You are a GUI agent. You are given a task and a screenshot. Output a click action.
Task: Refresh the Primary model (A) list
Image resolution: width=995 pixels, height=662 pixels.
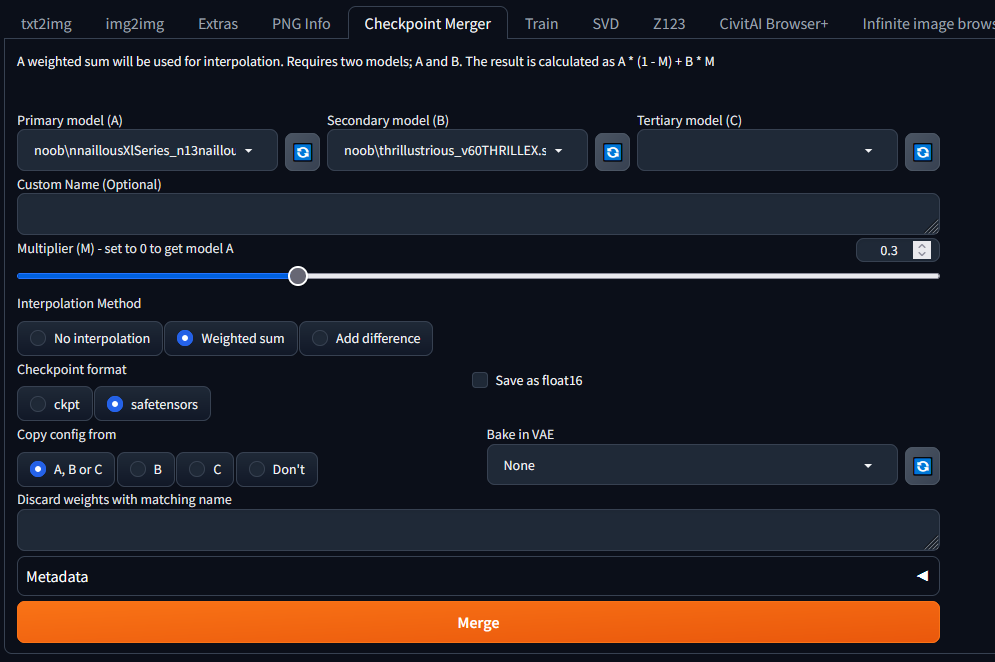coord(302,152)
